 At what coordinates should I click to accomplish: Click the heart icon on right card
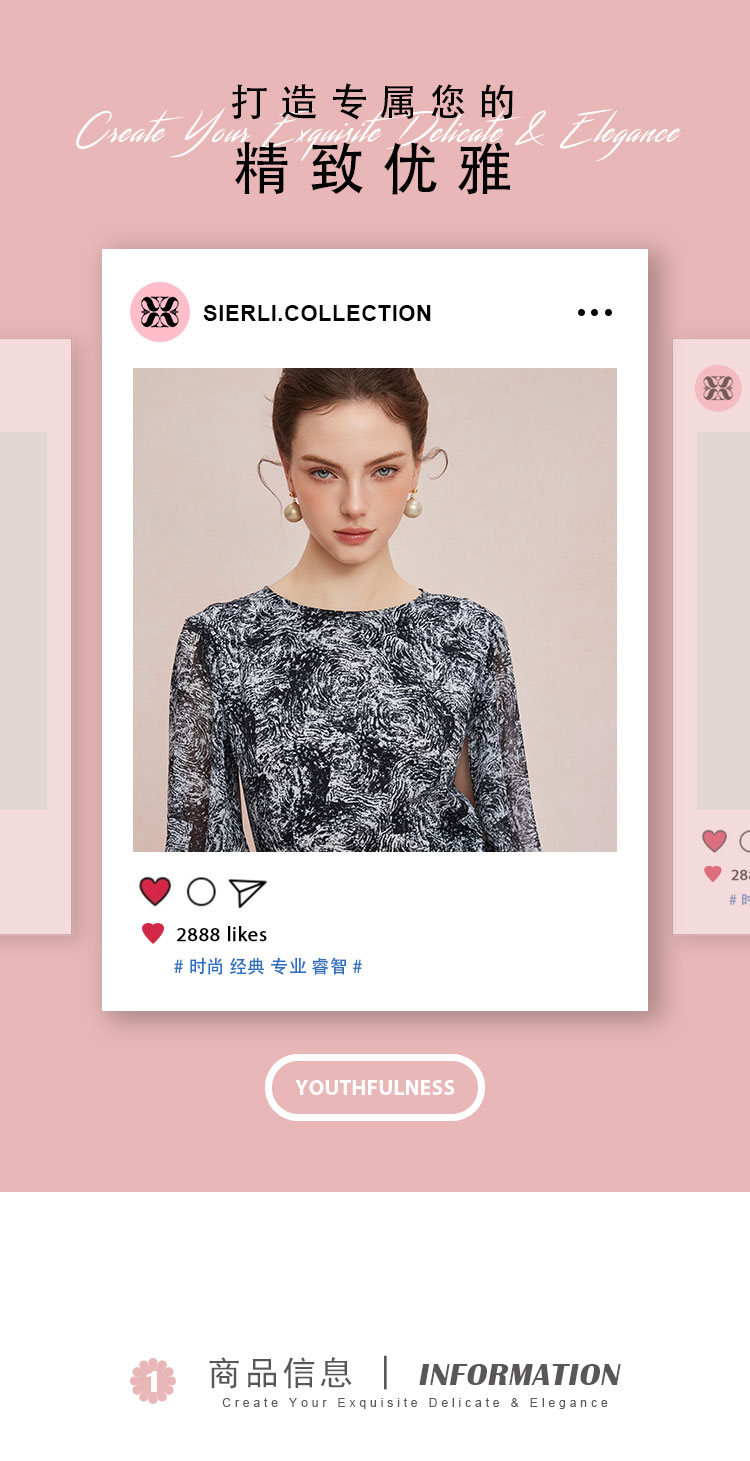(714, 841)
